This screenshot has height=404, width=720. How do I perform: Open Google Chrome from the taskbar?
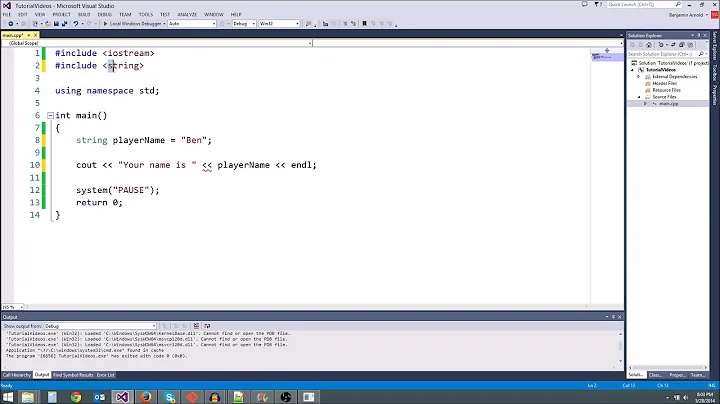pyautogui.click(x=76, y=397)
